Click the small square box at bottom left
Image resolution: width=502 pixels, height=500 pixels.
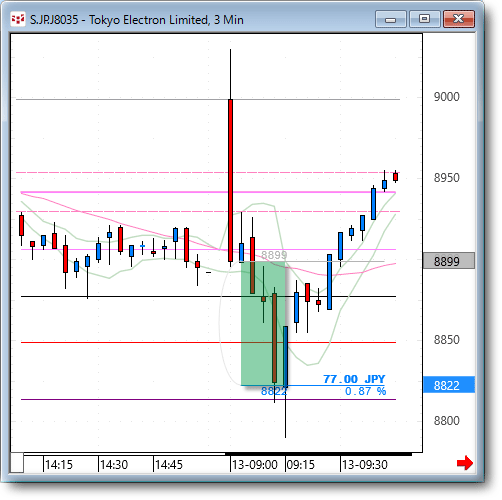[x=17, y=463]
